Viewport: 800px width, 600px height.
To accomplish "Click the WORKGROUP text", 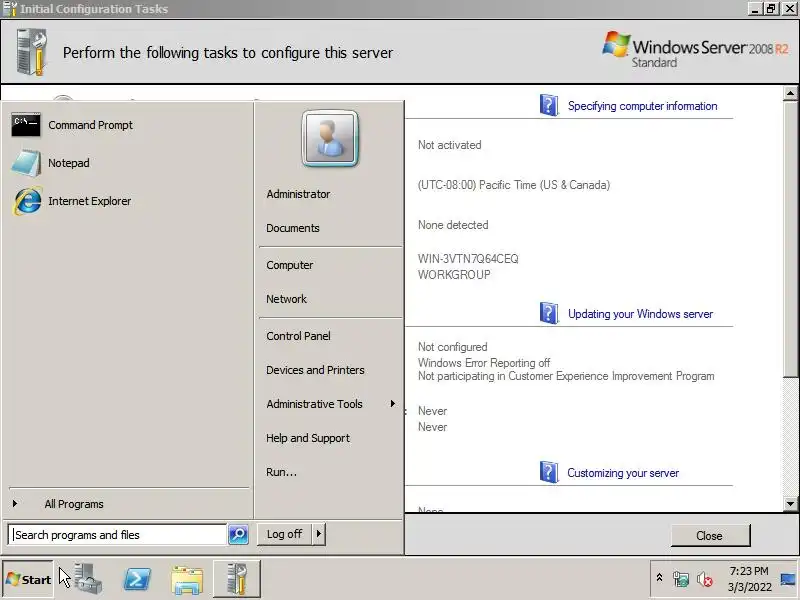I will point(454,274).
